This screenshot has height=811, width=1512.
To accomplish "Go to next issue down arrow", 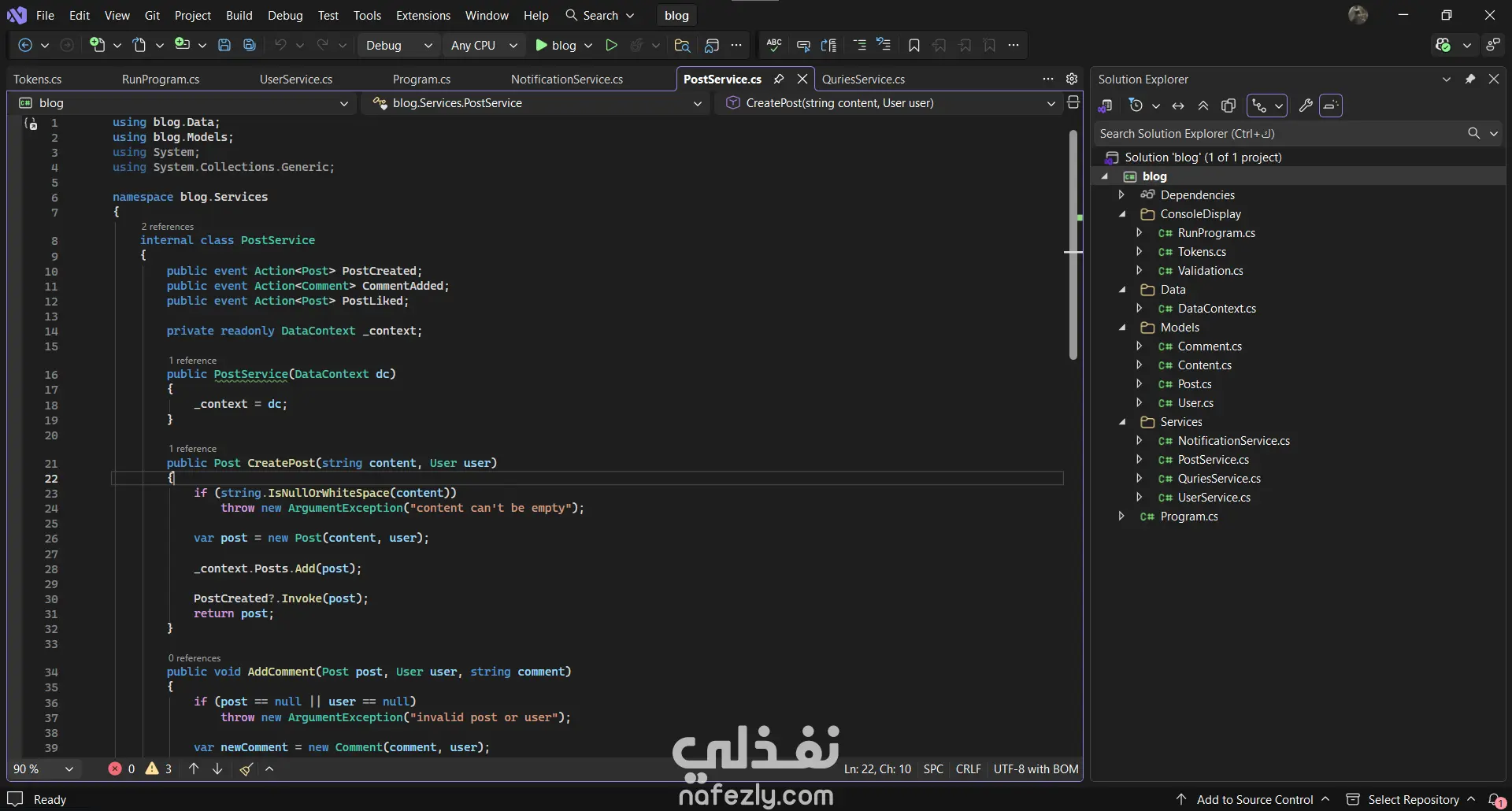I will tap(217, 768).
